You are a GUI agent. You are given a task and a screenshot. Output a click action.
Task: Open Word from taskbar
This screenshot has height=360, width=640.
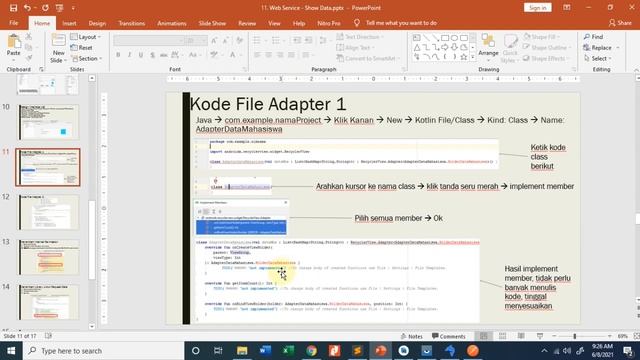pos(265,351)
